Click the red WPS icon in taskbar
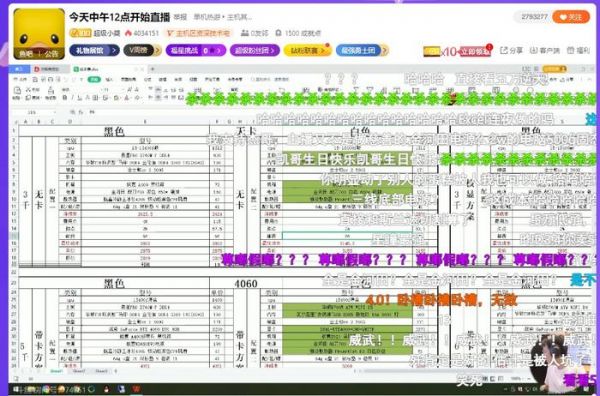Viewport: 600px width, 396px height. tap(136, 389)
